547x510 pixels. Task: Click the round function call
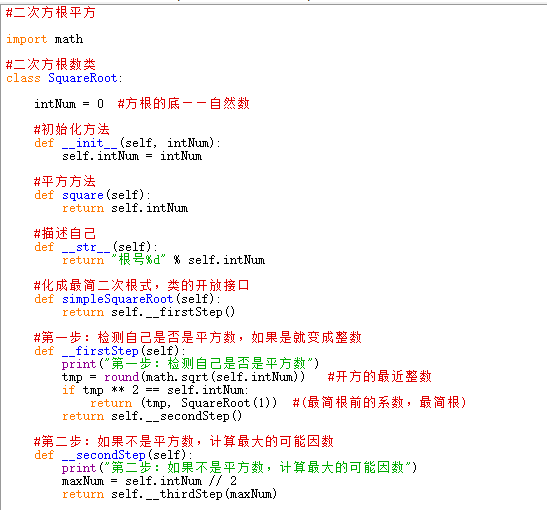(x=121, y=377)
